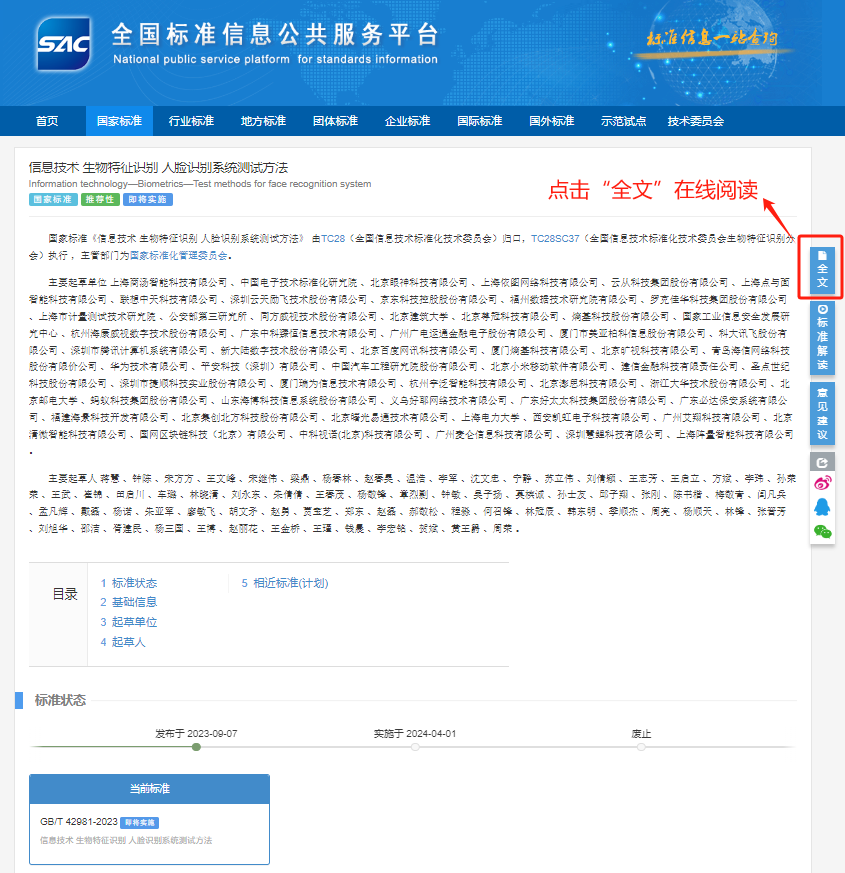Image resolution: width=845 pixels, height=873 pixels.
Task: Click the green 发布于 2023-09-07 timeline dot
Action: (196, 747)
